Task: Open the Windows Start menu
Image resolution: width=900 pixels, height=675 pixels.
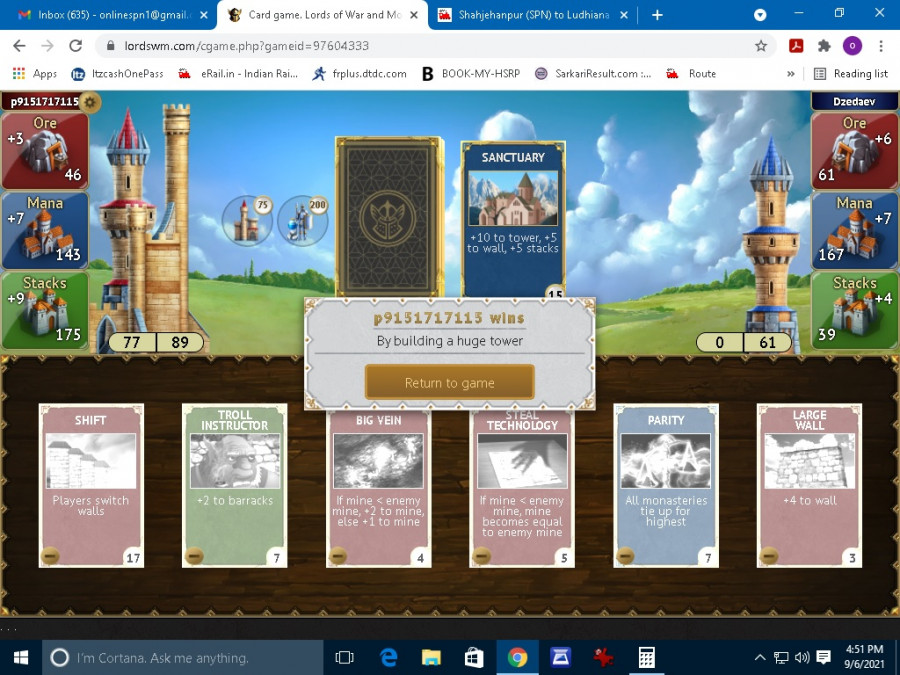Action: pyautogui.click(x=21, y=658)
